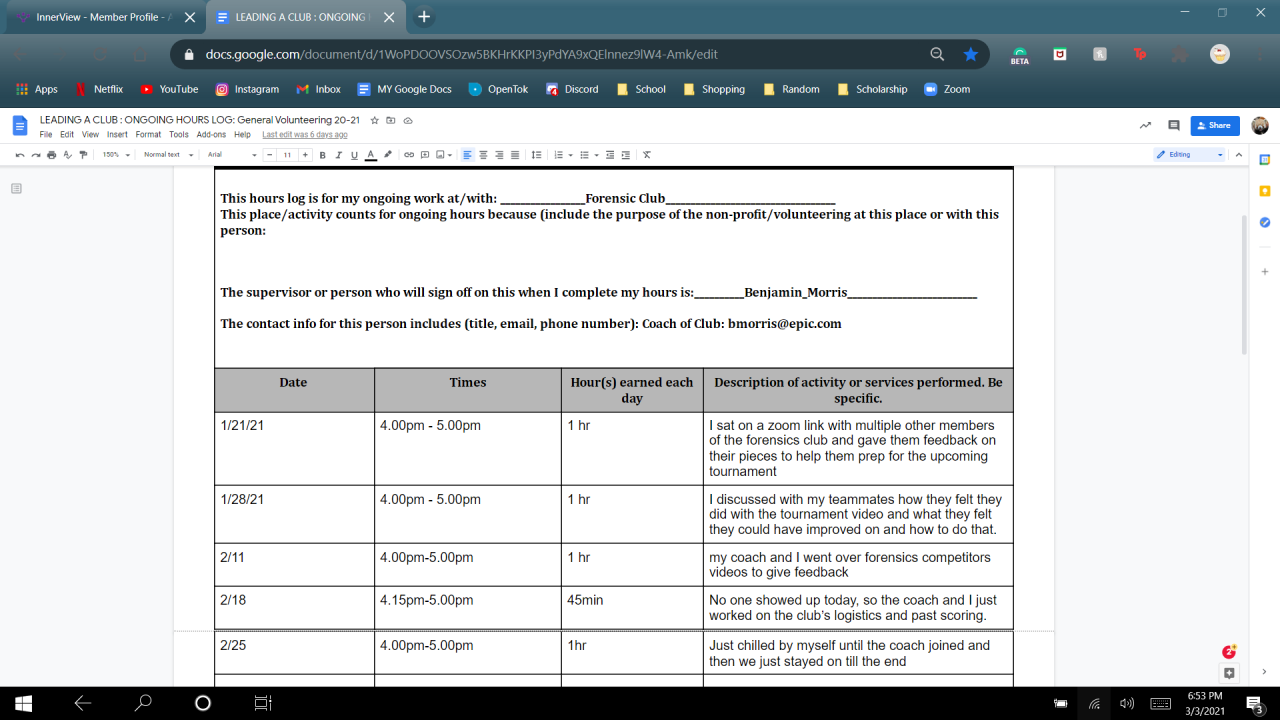Open line spacing options

(536, 155)
